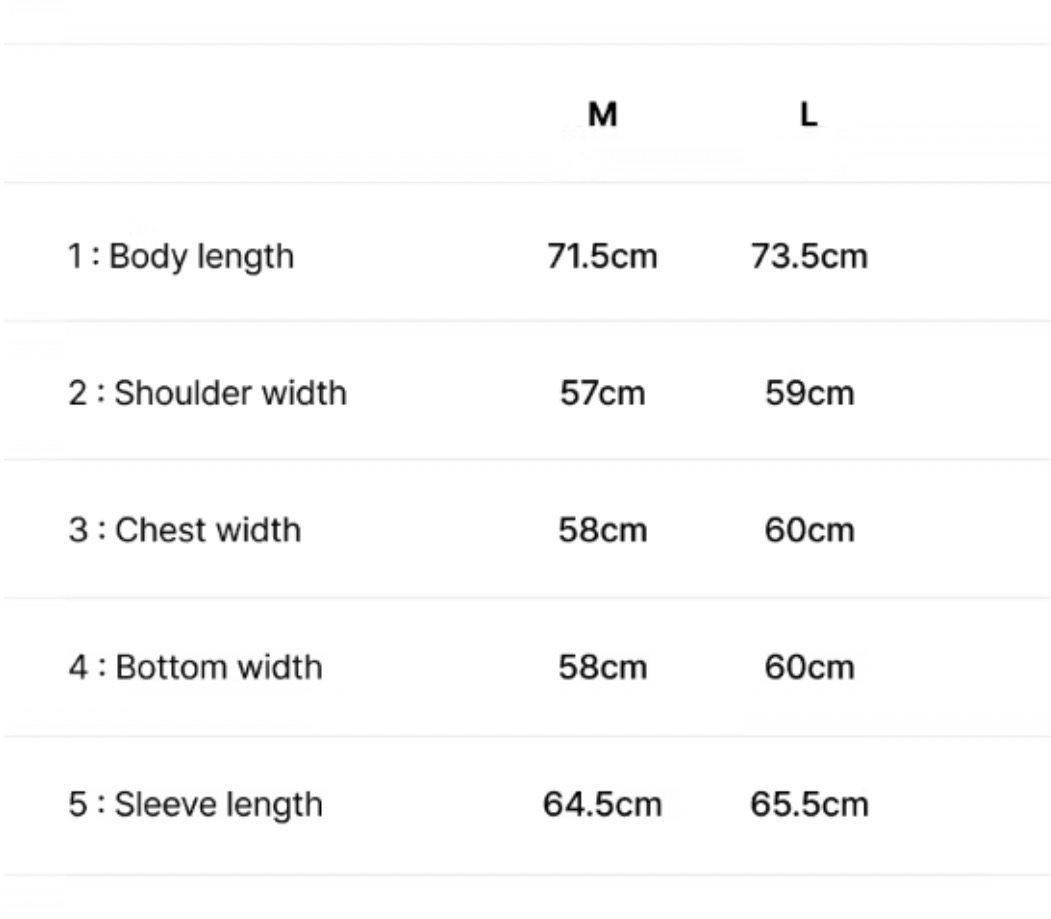Click the 'Shoulder width' row label text
This screenshot has height=919, width=1051.
(x=230, y=393)
